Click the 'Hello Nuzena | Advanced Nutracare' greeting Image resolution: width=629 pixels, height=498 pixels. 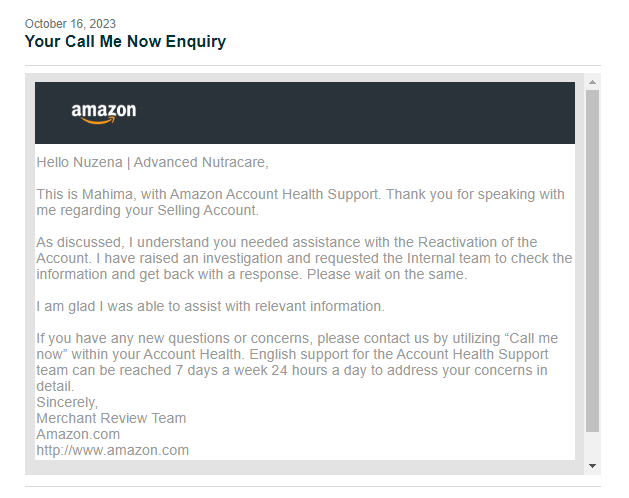tap(152, 162)
